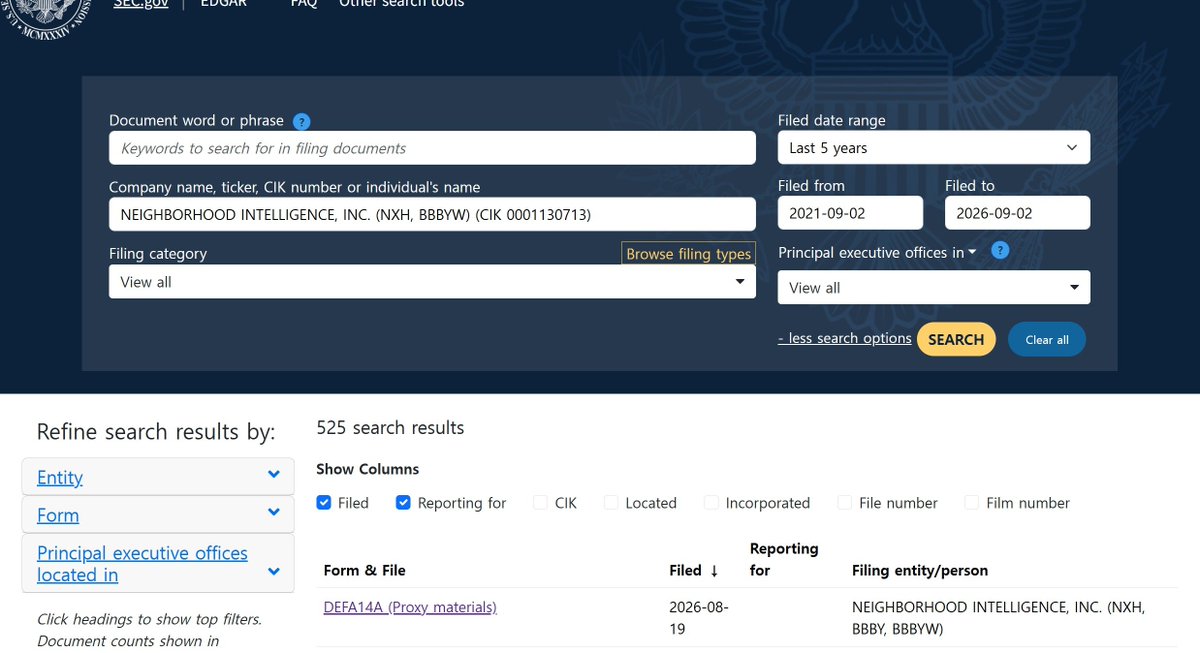Open SEC.gov link in header
The height and width of the screenshot is (653, 1200).
pos(140,4)
